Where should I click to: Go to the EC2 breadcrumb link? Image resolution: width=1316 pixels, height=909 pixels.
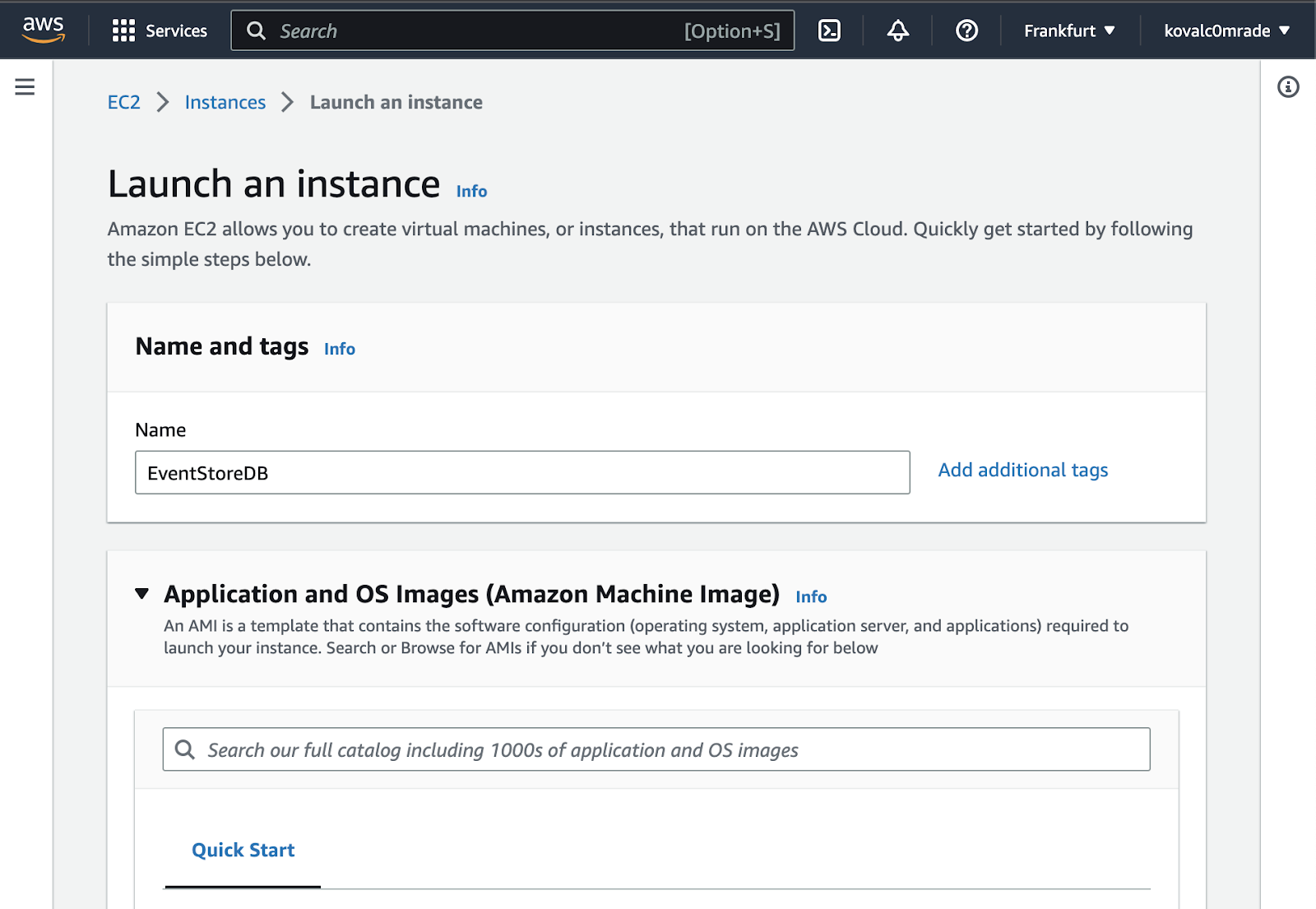[124, 102]
